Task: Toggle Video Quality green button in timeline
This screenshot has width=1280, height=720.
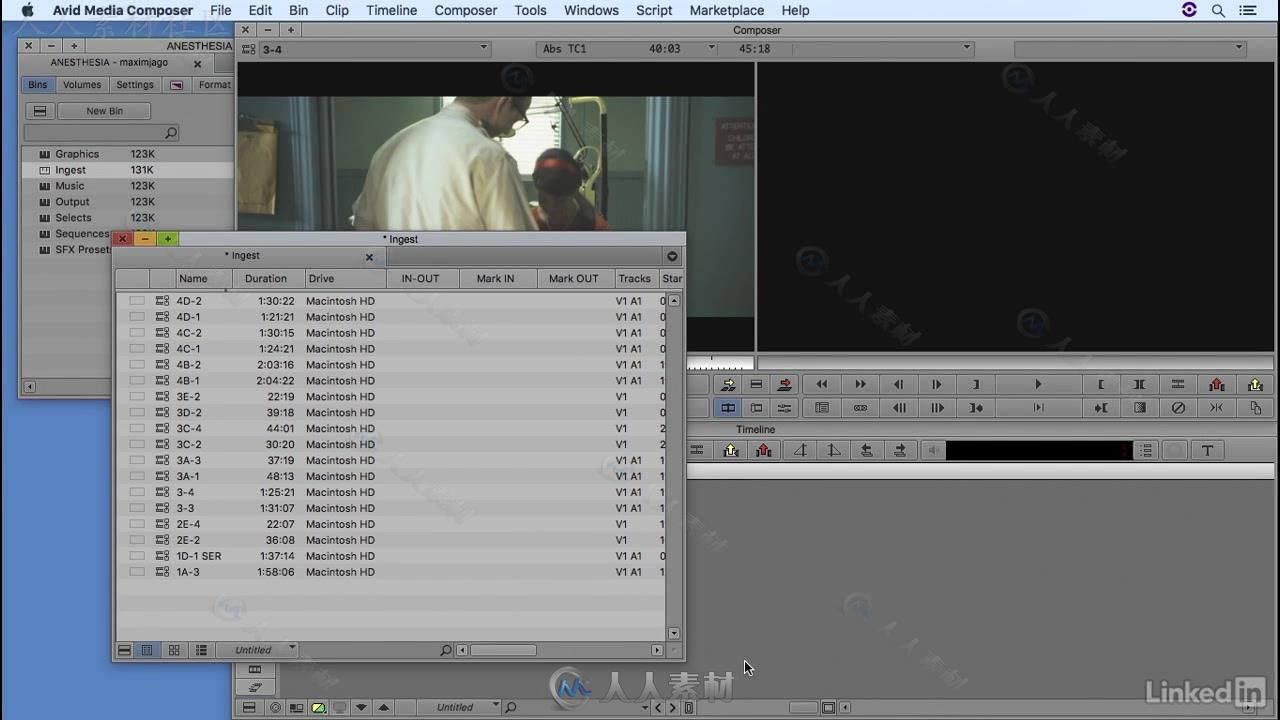Action: click(x=319, y=707)
